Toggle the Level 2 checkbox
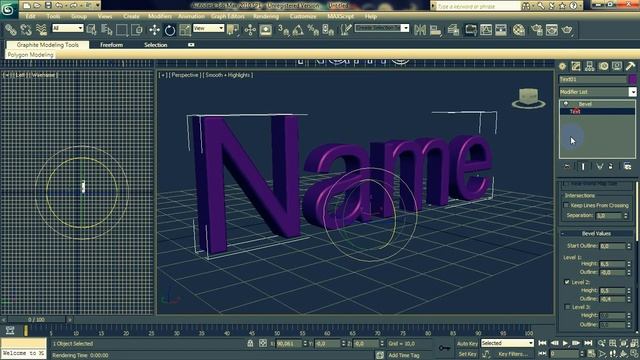The image size is (640, 360). (567, 282)
